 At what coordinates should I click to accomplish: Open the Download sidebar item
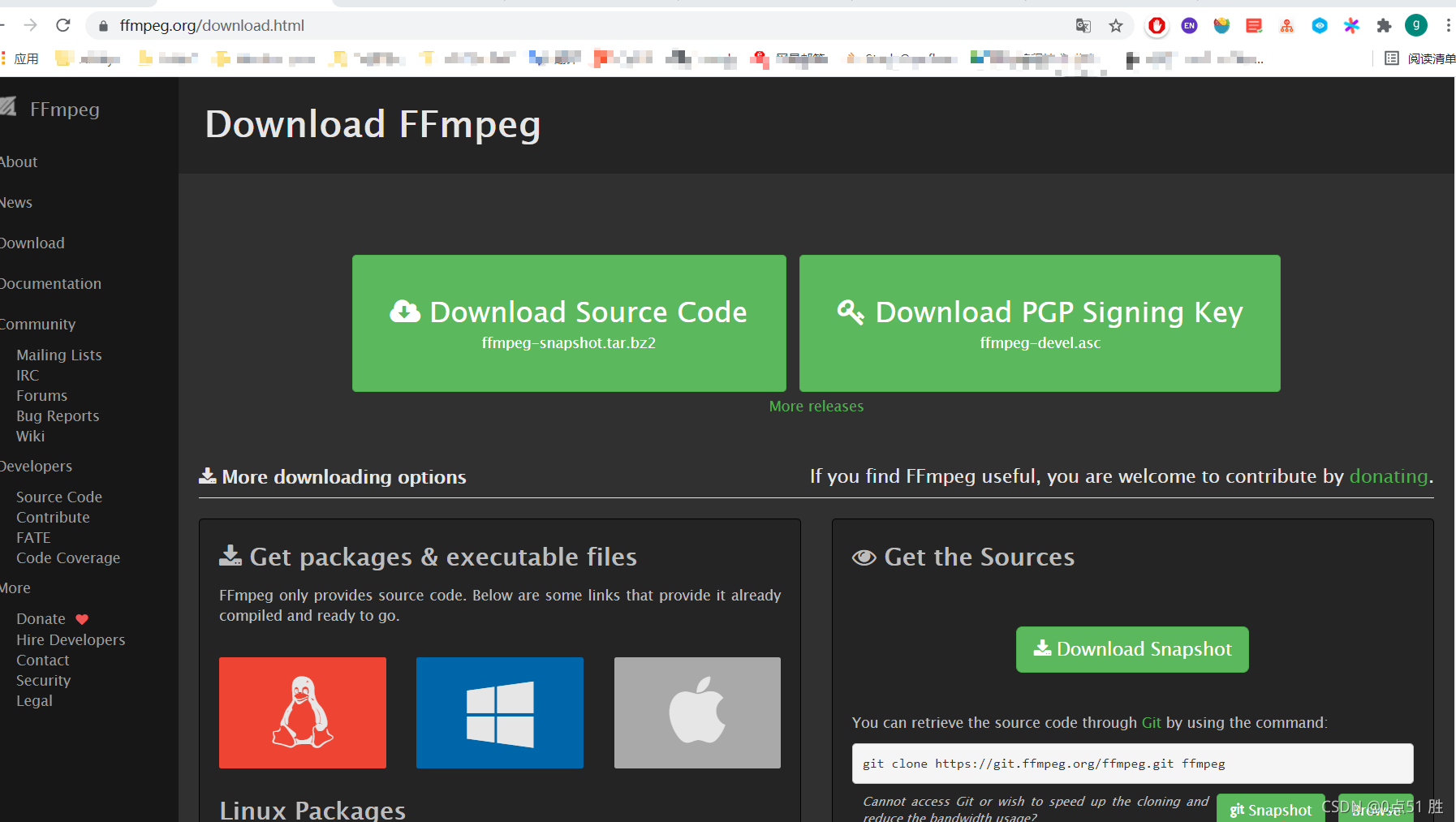(32, 243)
